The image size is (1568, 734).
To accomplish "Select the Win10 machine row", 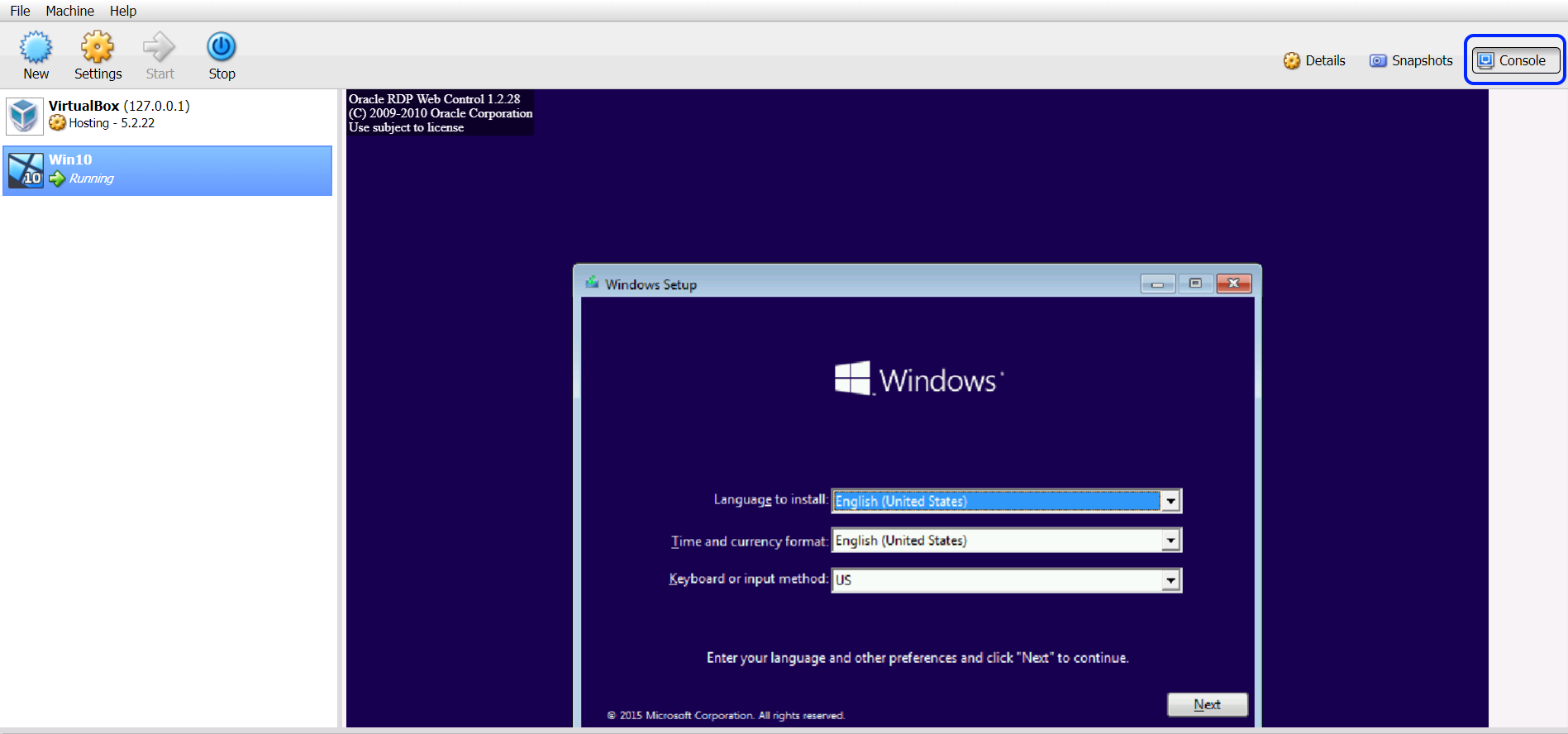I will [x=168, y=170].
